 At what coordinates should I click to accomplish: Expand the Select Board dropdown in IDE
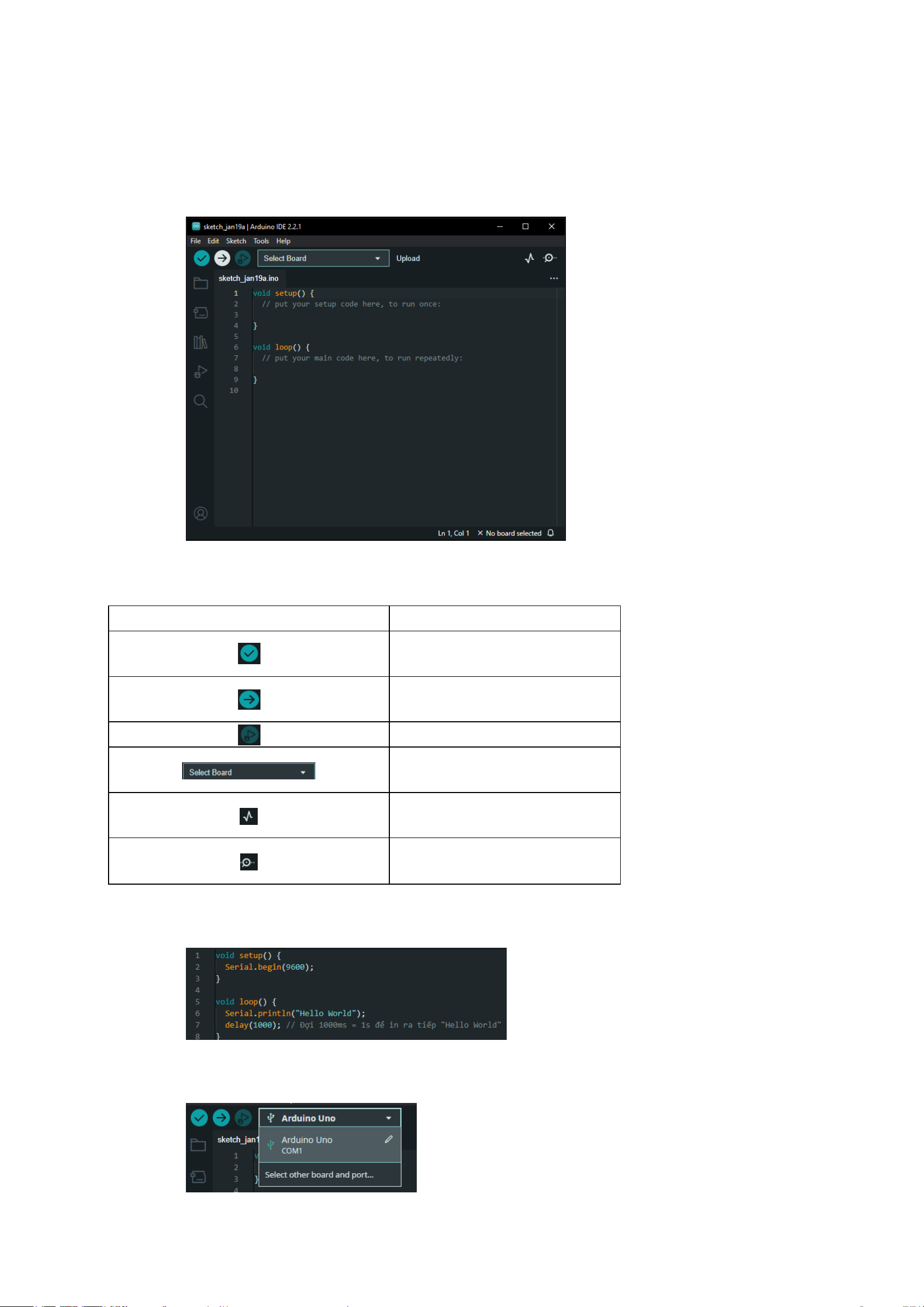324,258
